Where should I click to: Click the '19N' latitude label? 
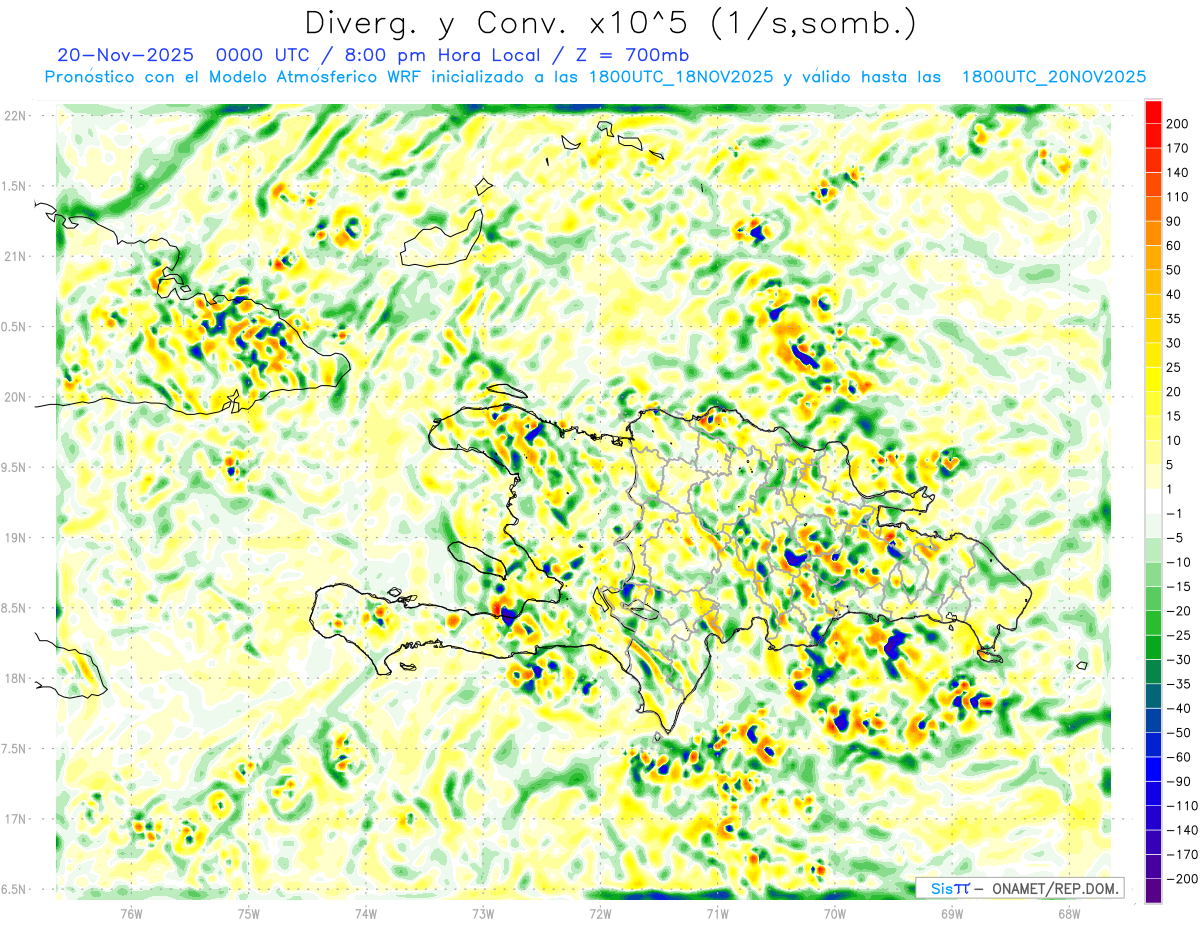pos(15,538)
